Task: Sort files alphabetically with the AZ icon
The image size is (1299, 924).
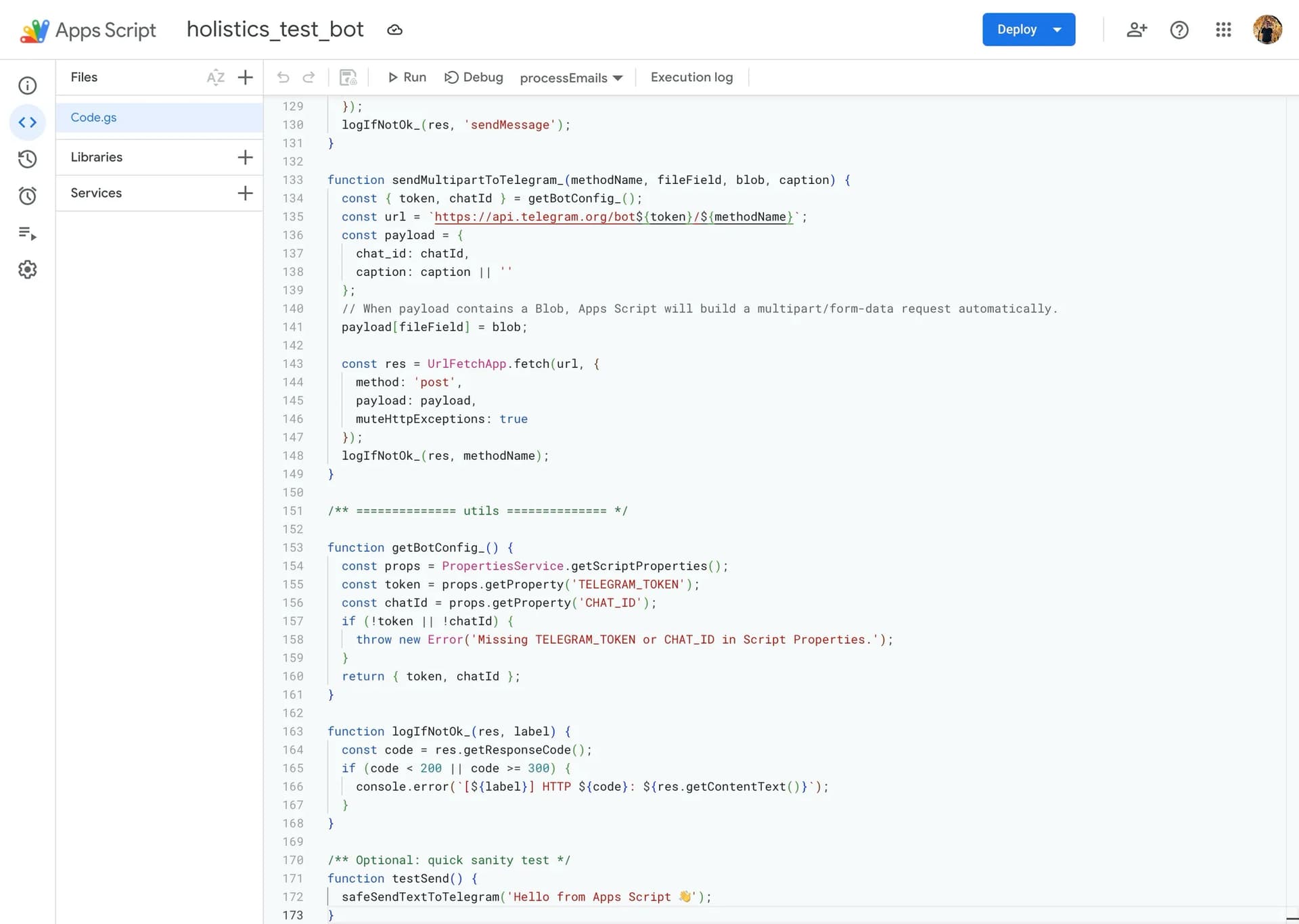Action: click(215, 78)
